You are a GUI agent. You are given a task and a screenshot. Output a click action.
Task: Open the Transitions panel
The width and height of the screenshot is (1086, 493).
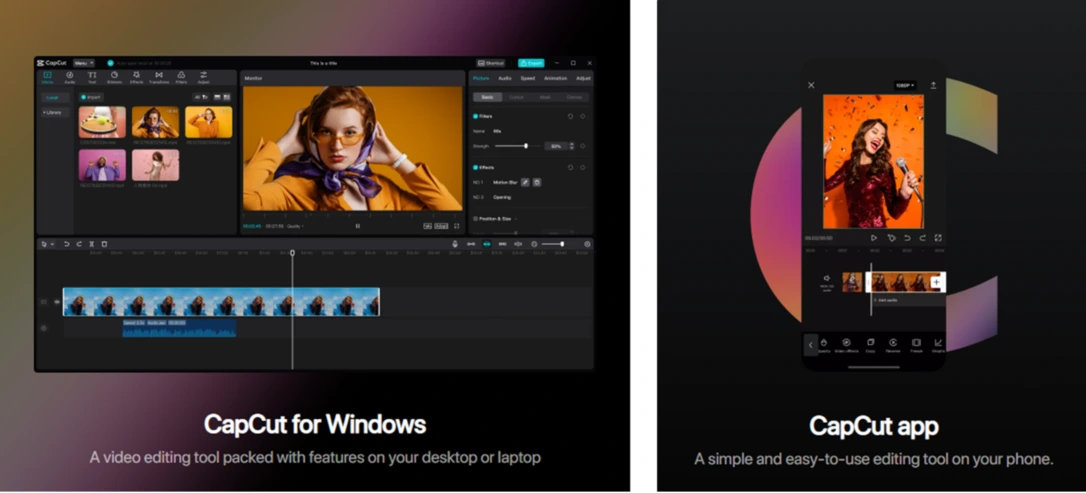click(x=159, y=77)
